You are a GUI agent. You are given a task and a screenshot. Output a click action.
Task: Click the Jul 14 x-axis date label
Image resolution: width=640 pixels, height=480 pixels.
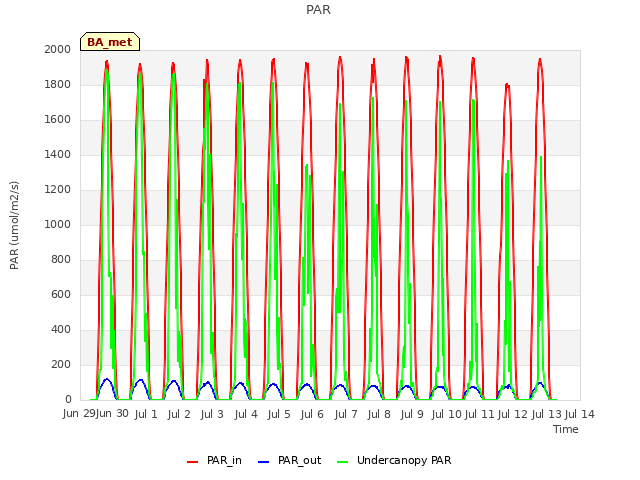pyautogui.click(x=580, y=414)
